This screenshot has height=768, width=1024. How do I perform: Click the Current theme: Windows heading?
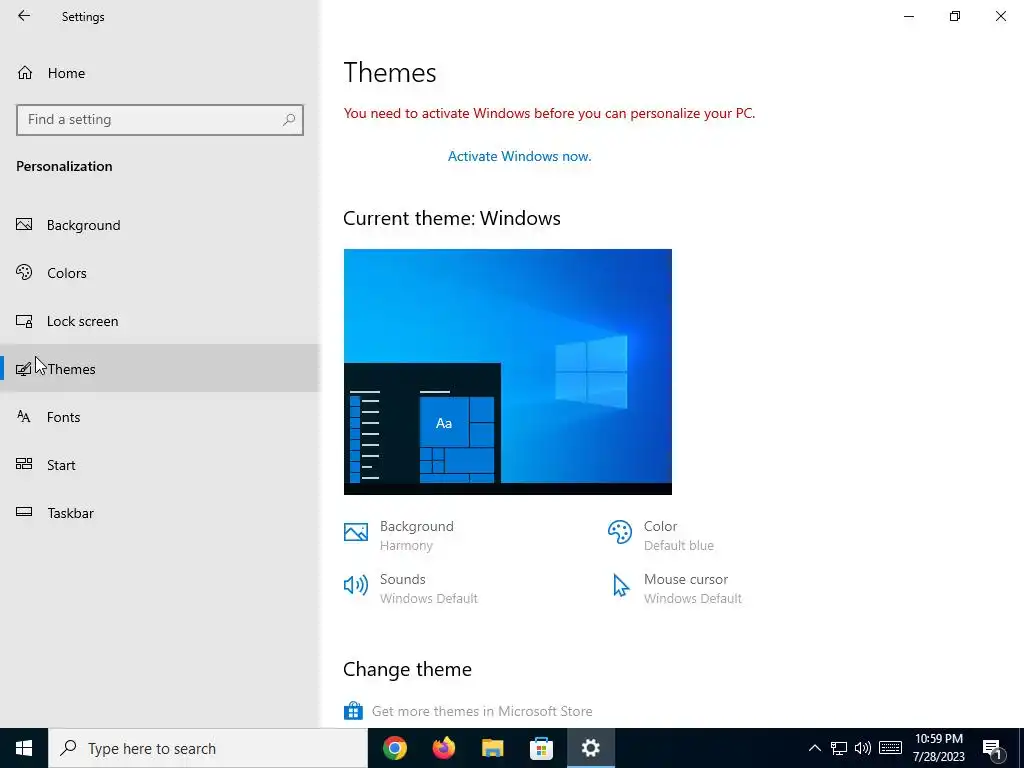pos(452,218)
